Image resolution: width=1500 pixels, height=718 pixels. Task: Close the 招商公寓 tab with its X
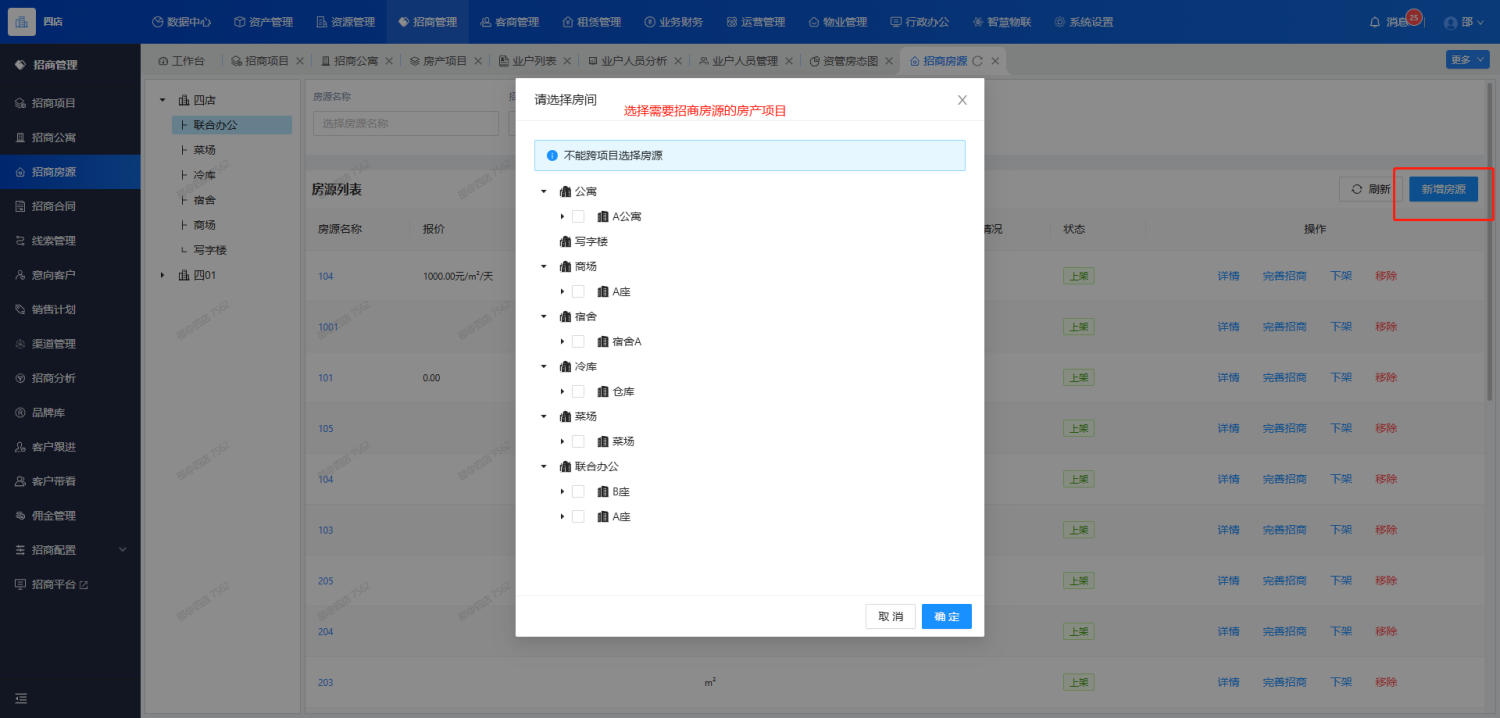click(x=389, y=61)
